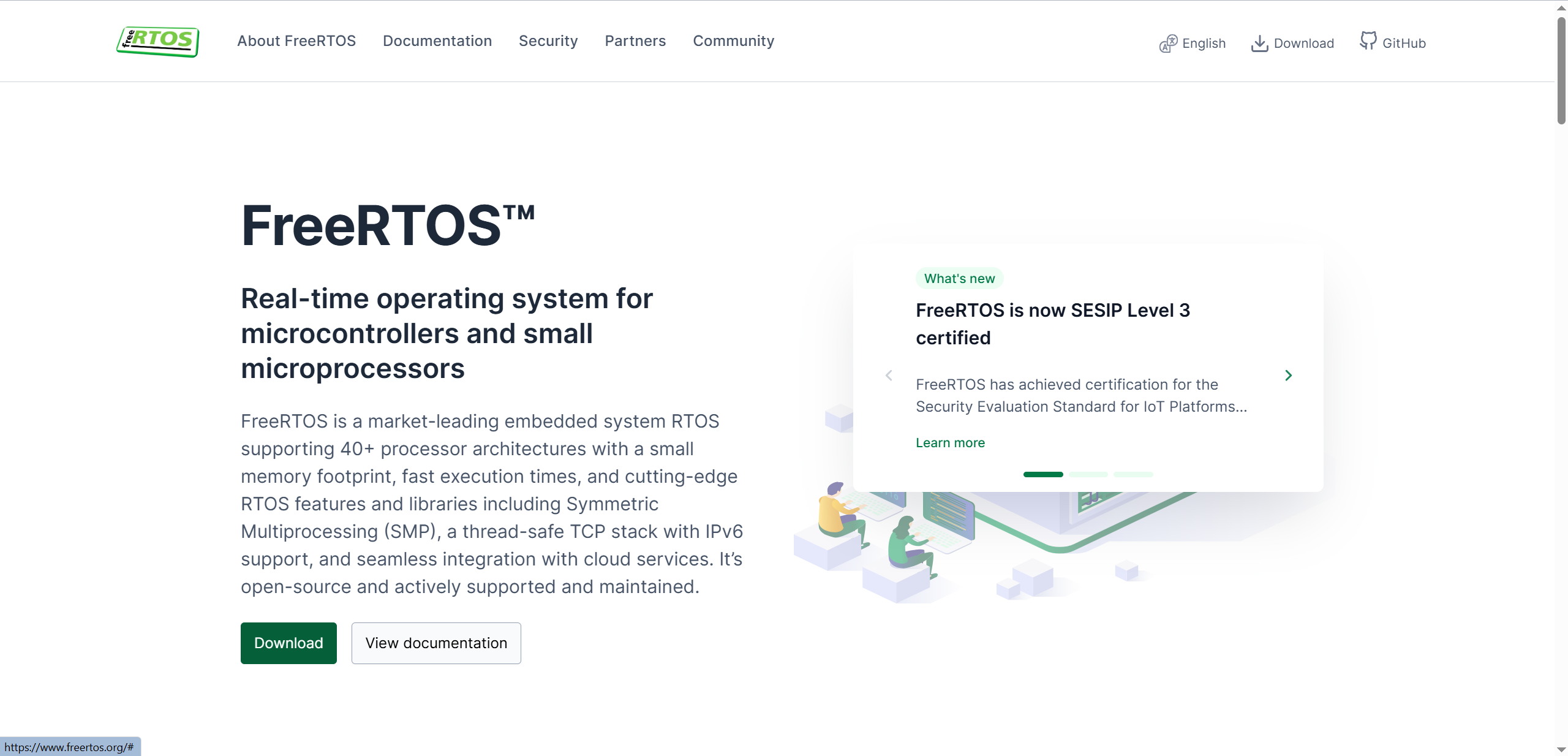Screen dimensions: 1568x756
Task: Click the download arrow icon in header
Action: 1259,43
